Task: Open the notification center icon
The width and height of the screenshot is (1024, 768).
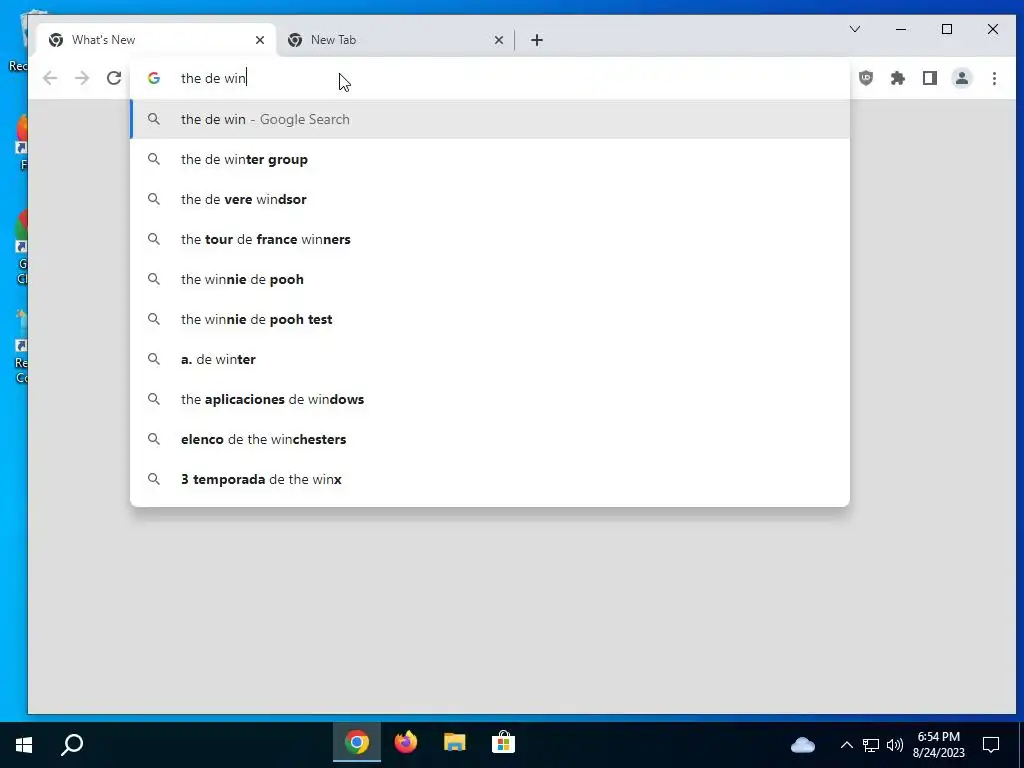Action: pyautogui.click(x=991, y=744)
